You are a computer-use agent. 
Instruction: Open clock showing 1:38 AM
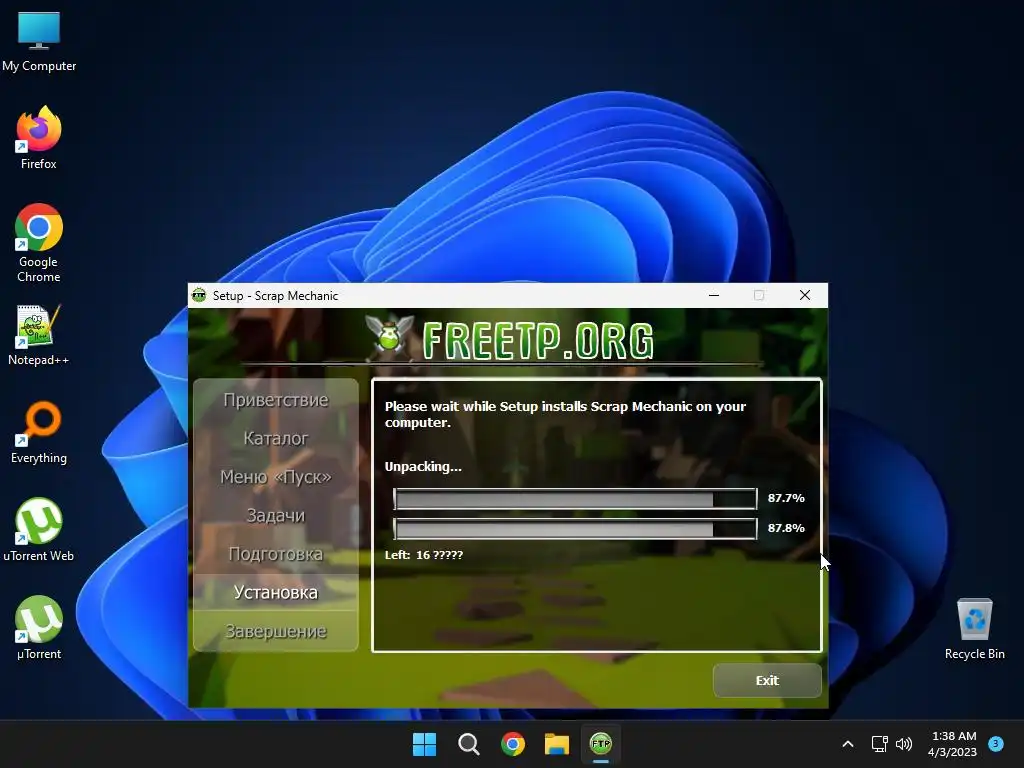[953, 744]
